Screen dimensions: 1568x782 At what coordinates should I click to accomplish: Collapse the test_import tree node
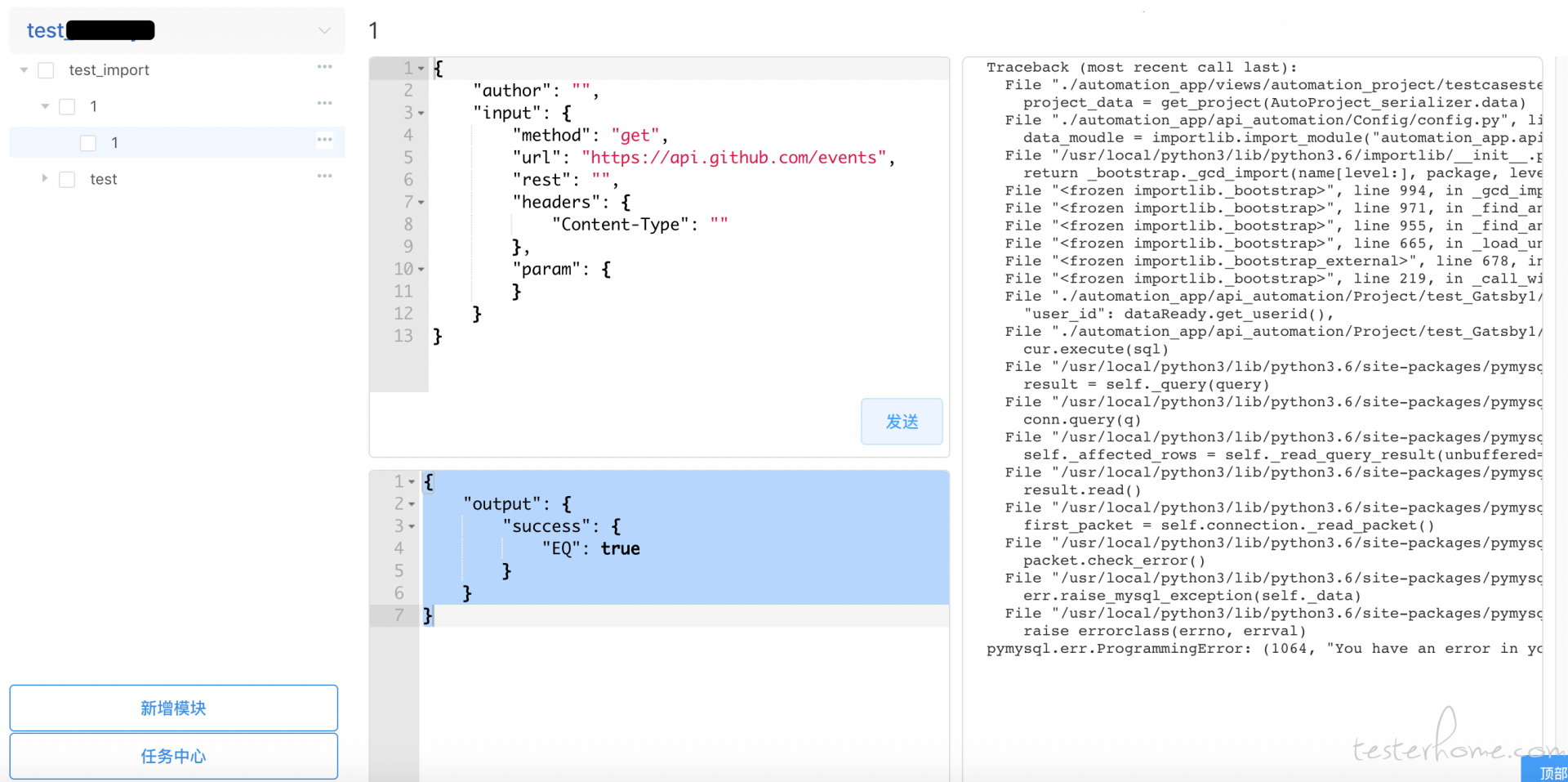[x=24, y=70]
